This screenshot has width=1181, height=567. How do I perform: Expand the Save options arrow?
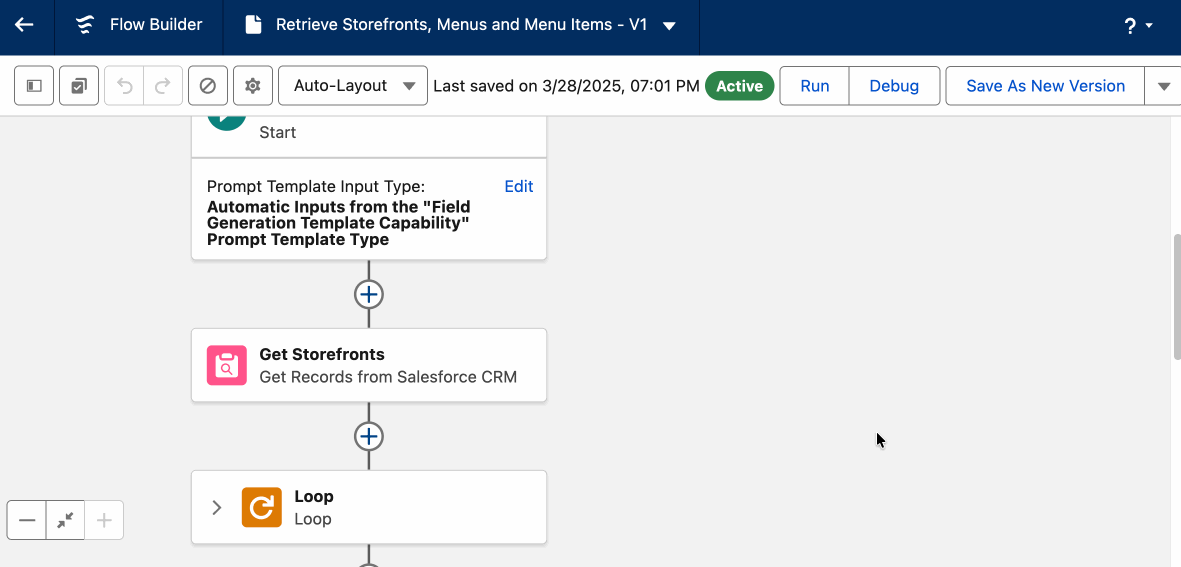coord(1163,86)
